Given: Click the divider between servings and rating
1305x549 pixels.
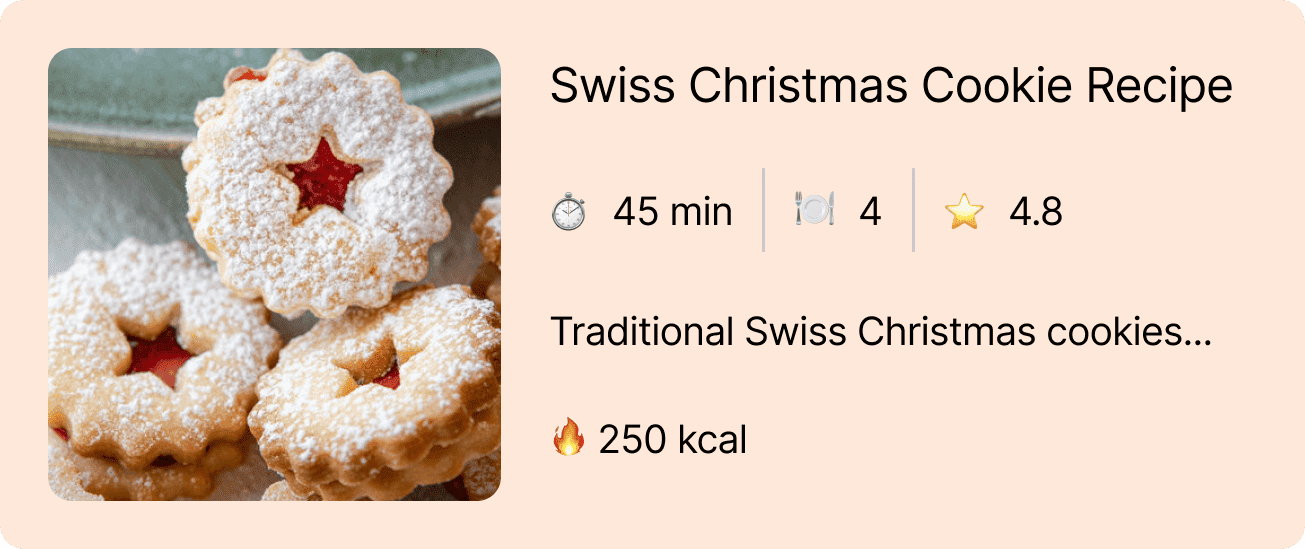Looking at the screenshot, I should point(913,210).
